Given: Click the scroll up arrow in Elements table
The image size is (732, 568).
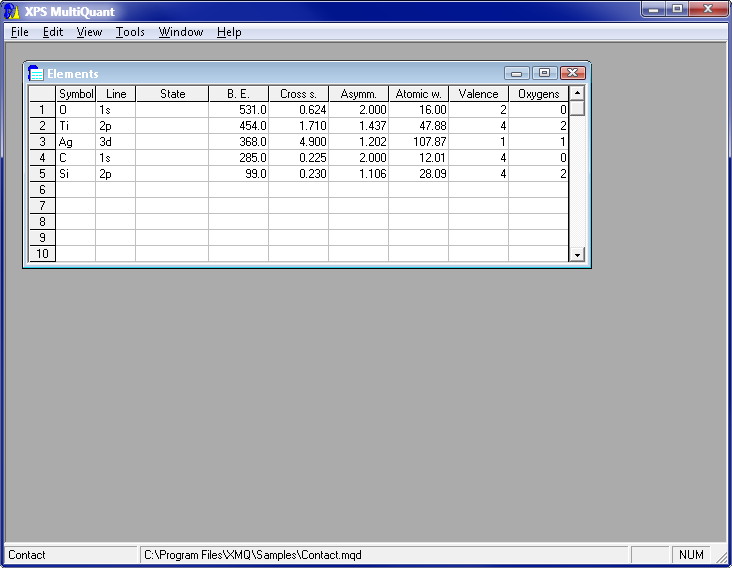Looking at the screenshot, I should click(x=576, y=93).
